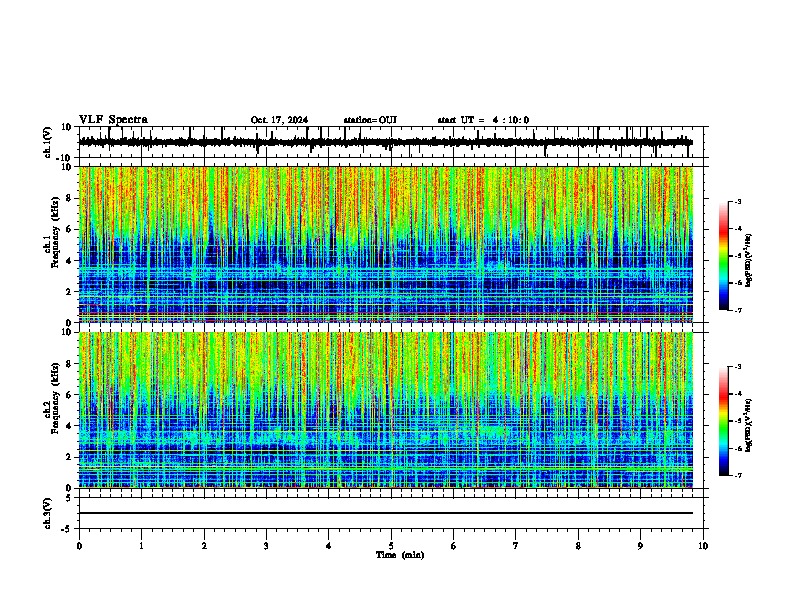Click the "VLF Spectra" plot title
The width and height of the screenshot is (792, 612).
(113, 120)
